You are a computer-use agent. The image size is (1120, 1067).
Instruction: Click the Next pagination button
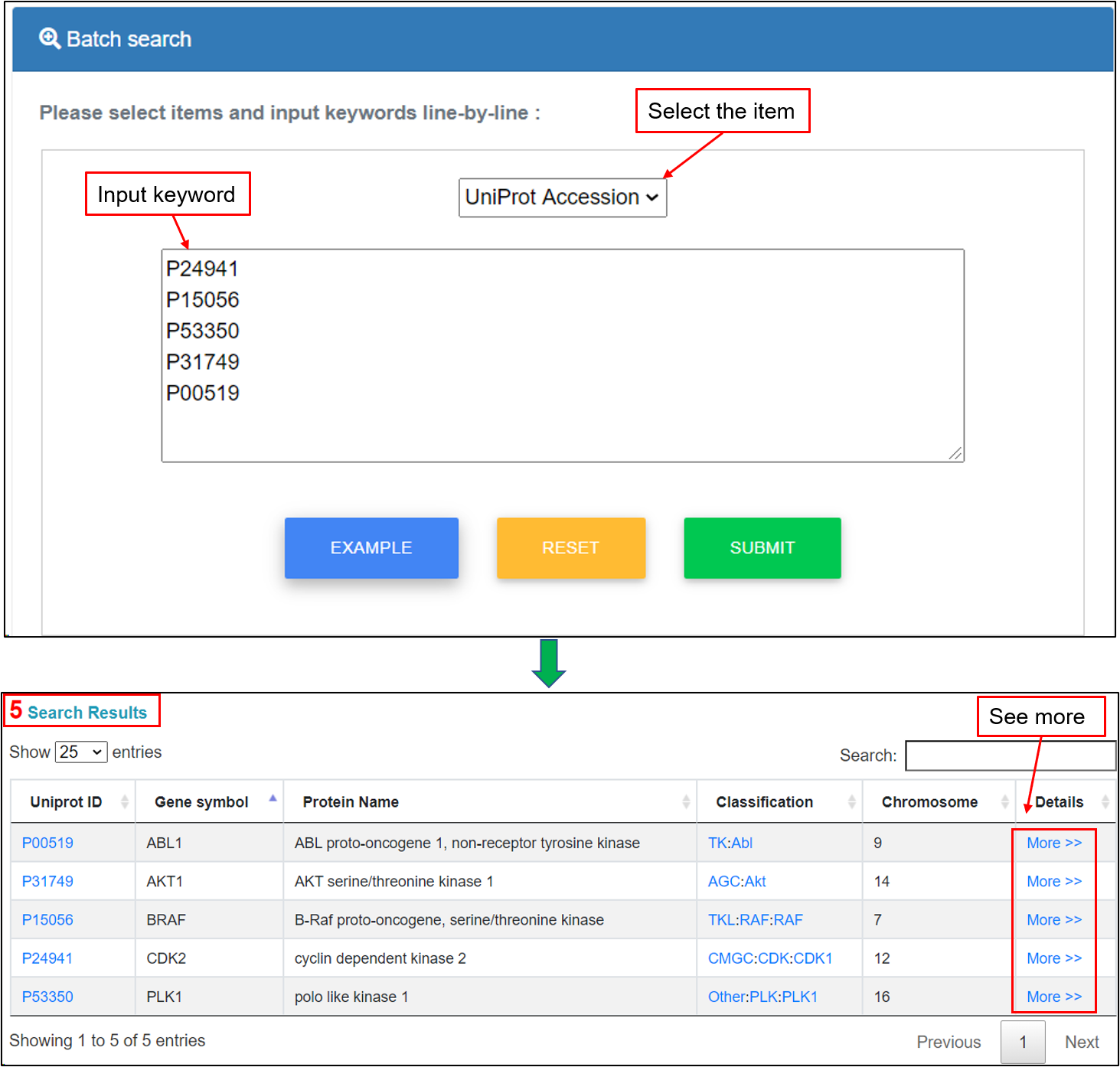coord(1081,1042)
